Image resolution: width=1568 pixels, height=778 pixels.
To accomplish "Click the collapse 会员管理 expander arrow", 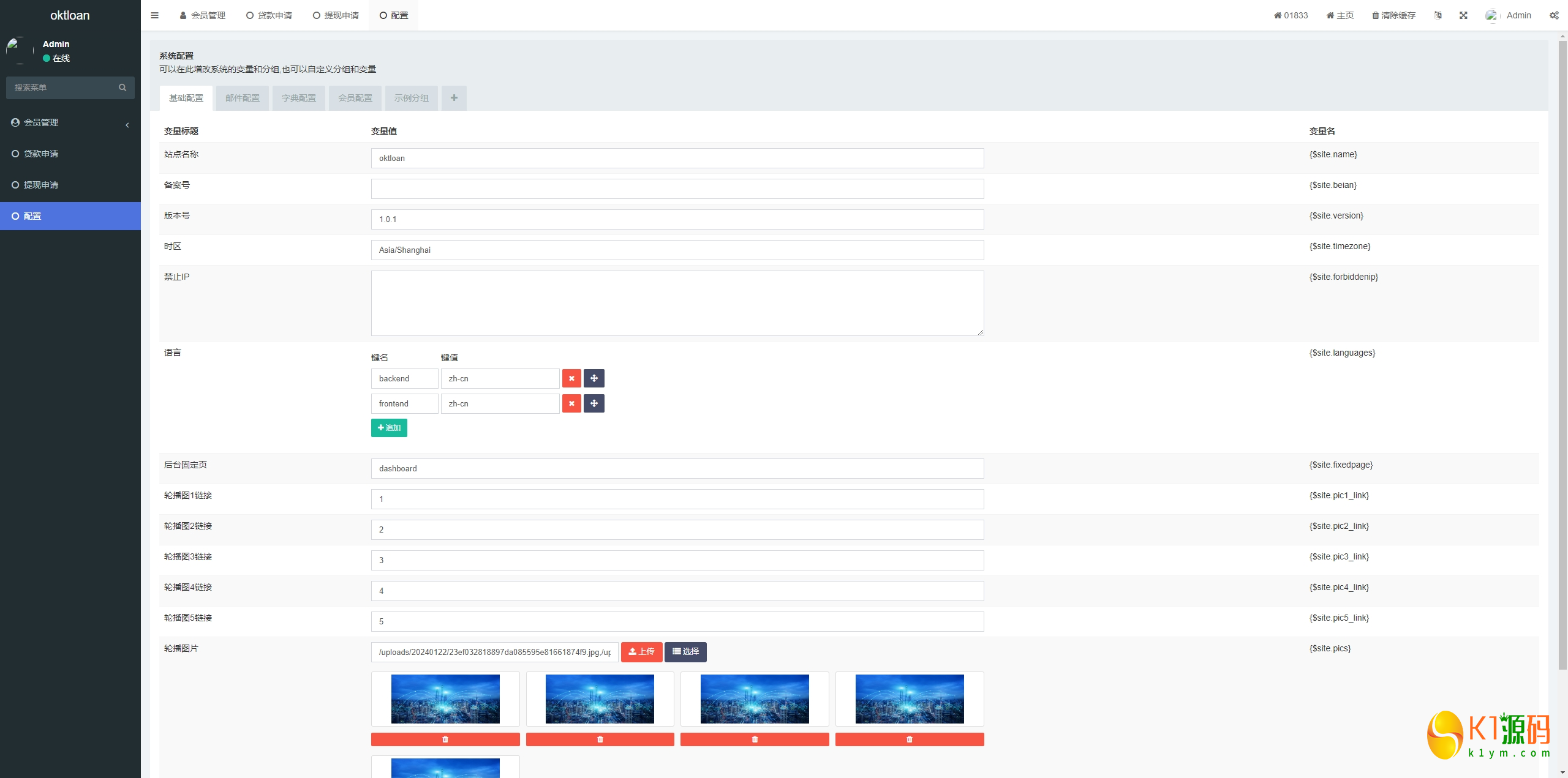I will tap(126, 123).
